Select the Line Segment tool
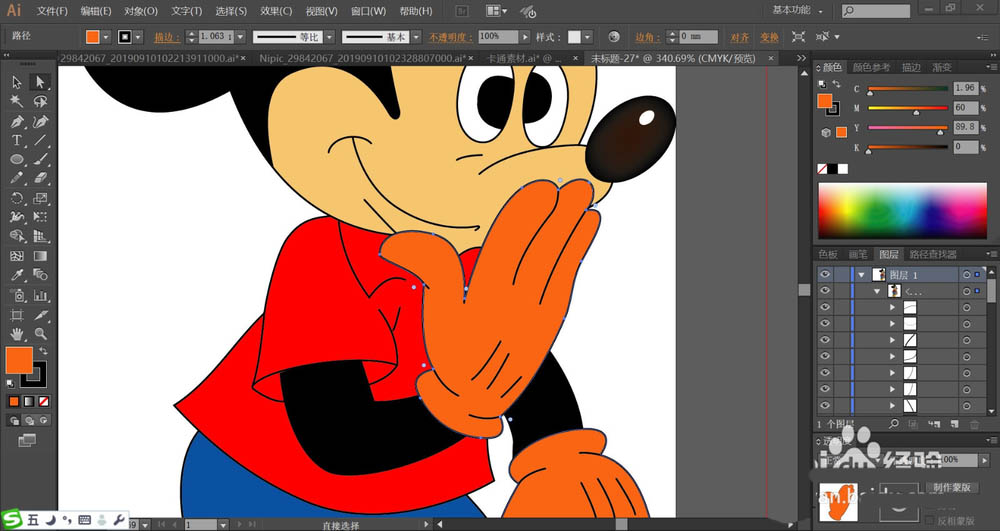 tap(40, 140)
